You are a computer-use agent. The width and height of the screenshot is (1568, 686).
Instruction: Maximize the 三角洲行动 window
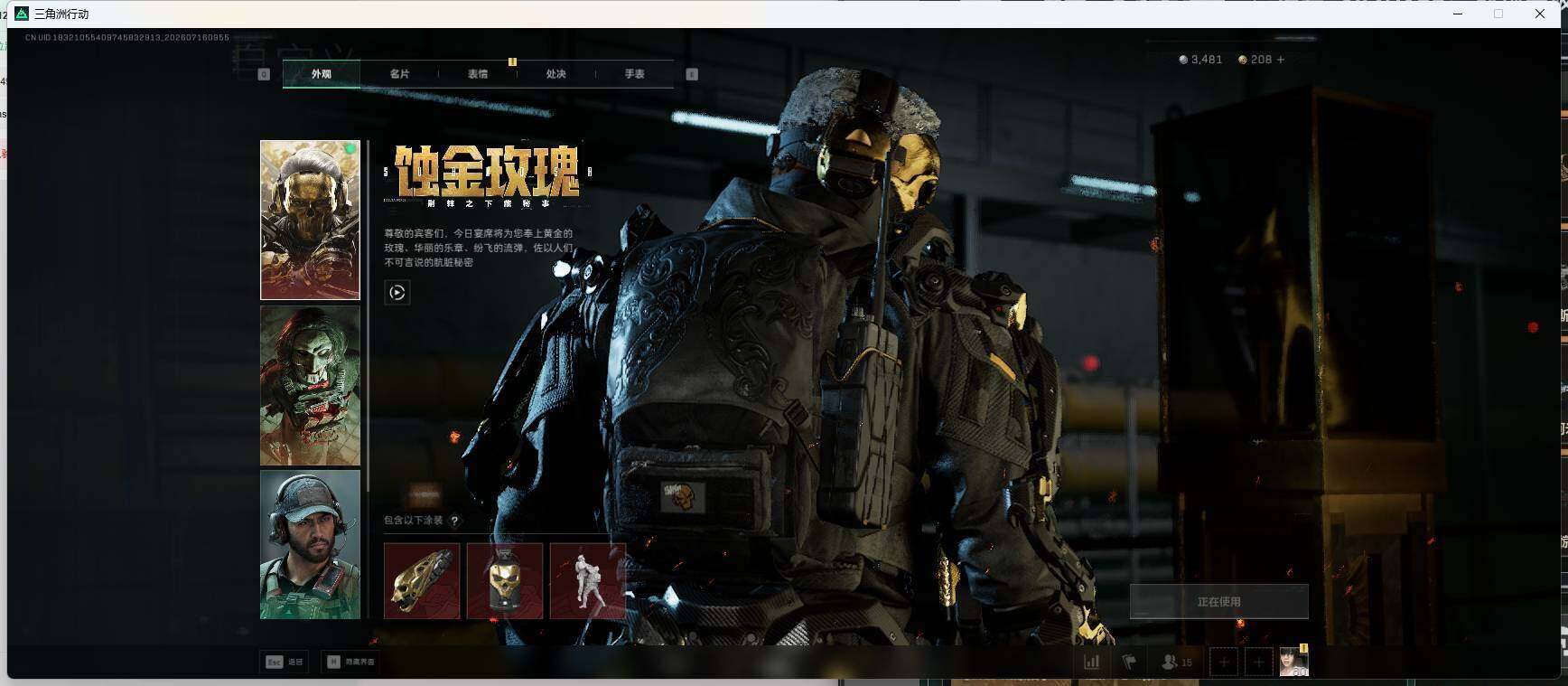pos(1498,14)
